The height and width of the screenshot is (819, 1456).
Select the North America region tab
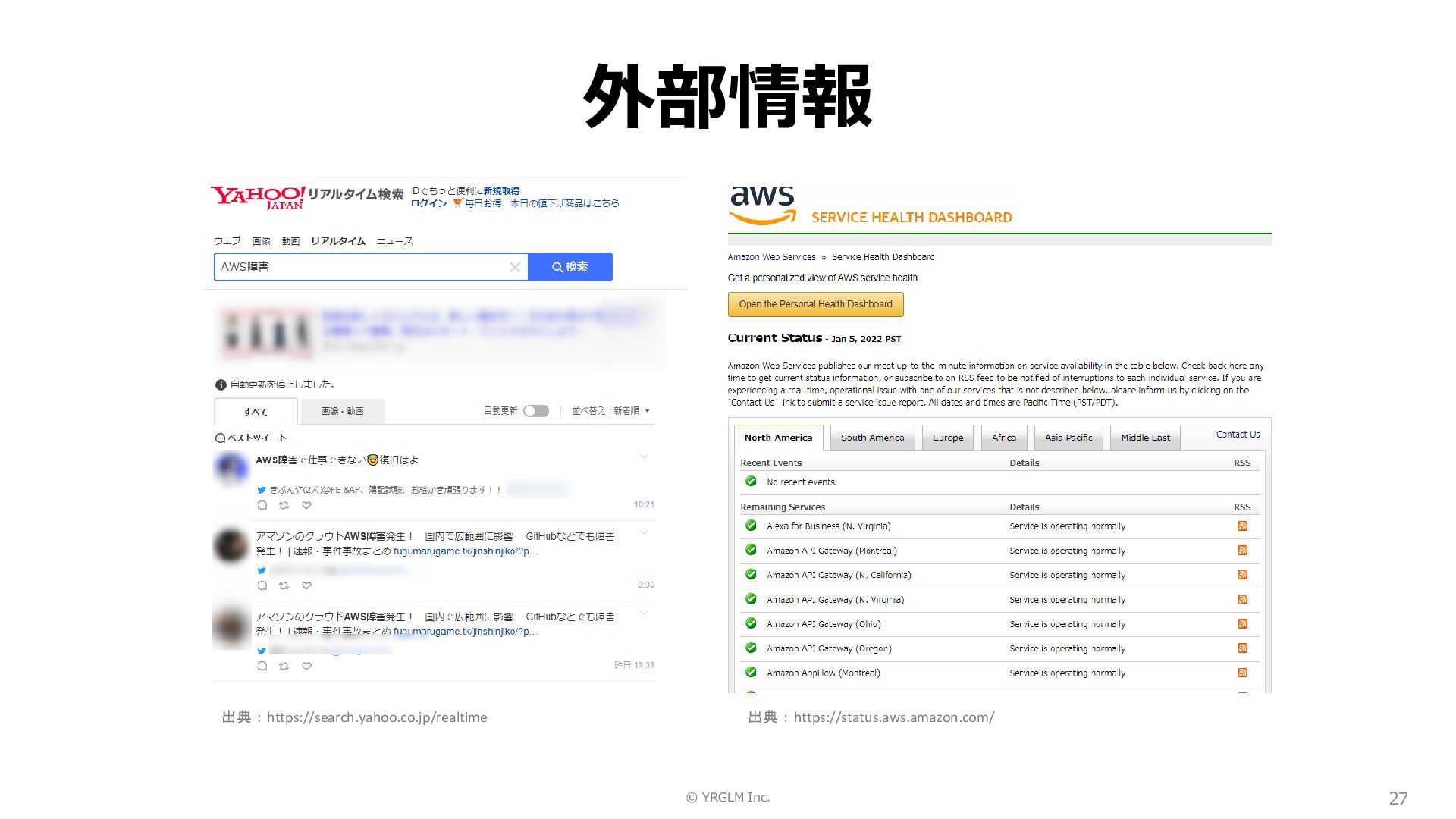778,438
